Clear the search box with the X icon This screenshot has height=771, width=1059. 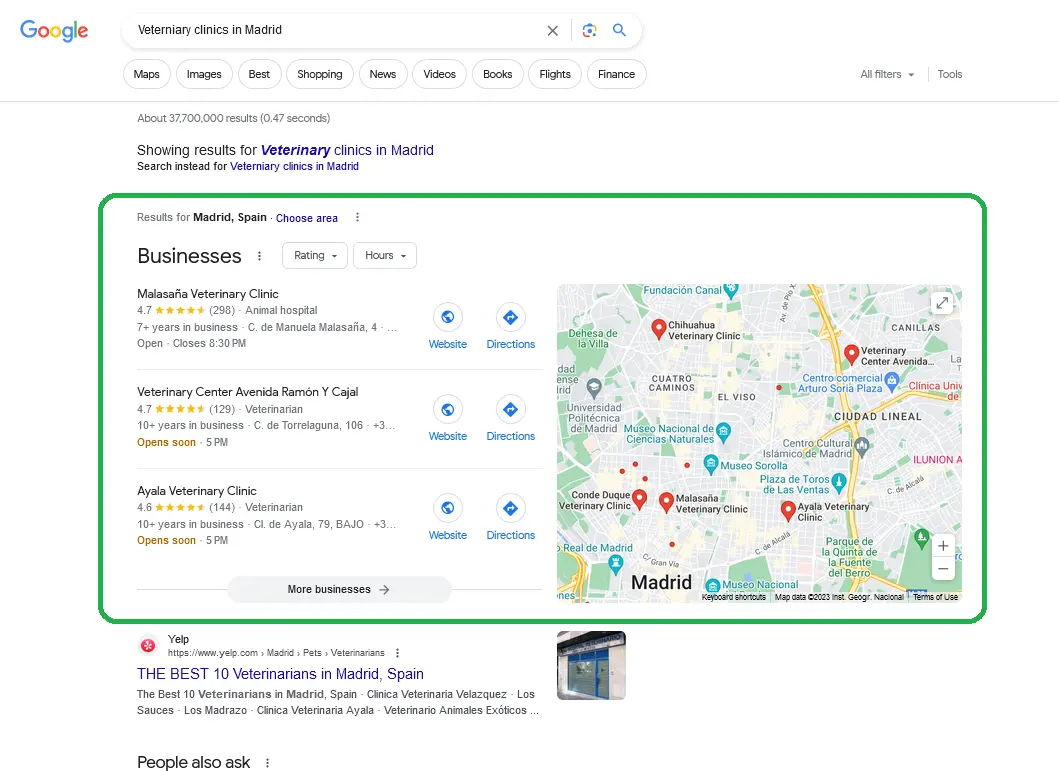pyautogui.click(x=552, y=30)
